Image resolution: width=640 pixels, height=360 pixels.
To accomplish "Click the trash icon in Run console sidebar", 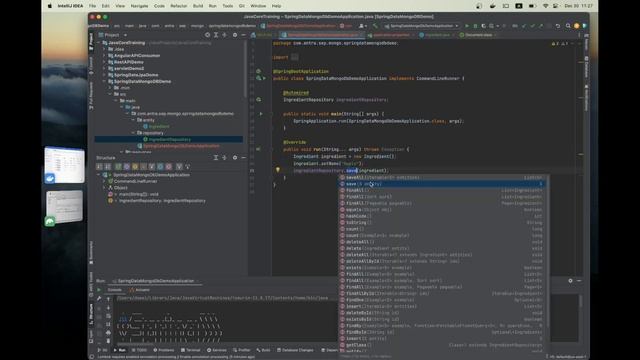I will [x=108, y=341].
